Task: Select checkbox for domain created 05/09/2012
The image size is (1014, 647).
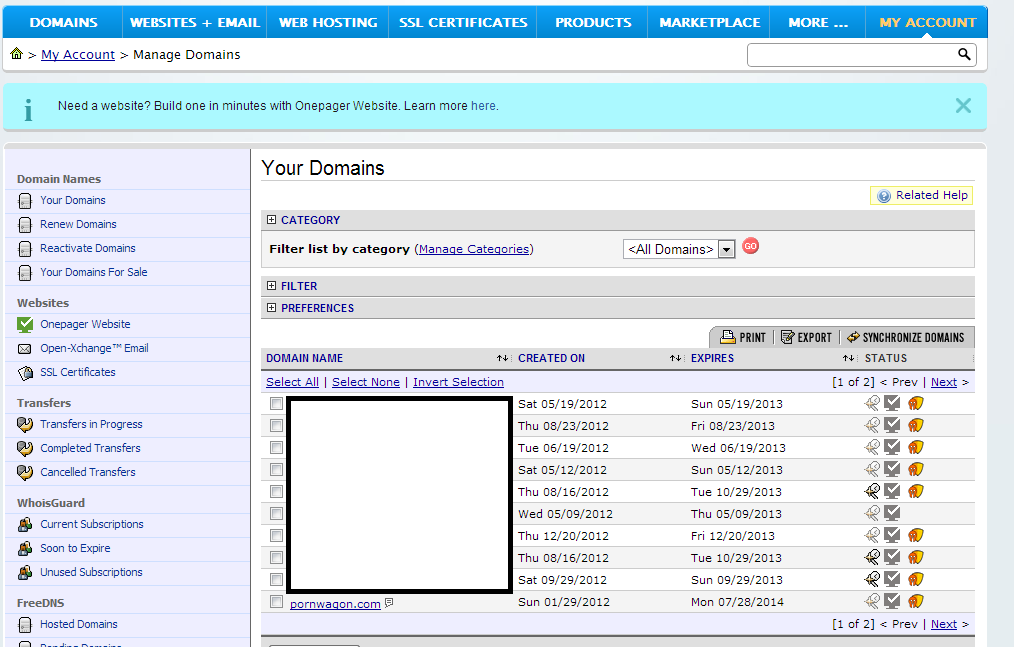Action: 277,514
